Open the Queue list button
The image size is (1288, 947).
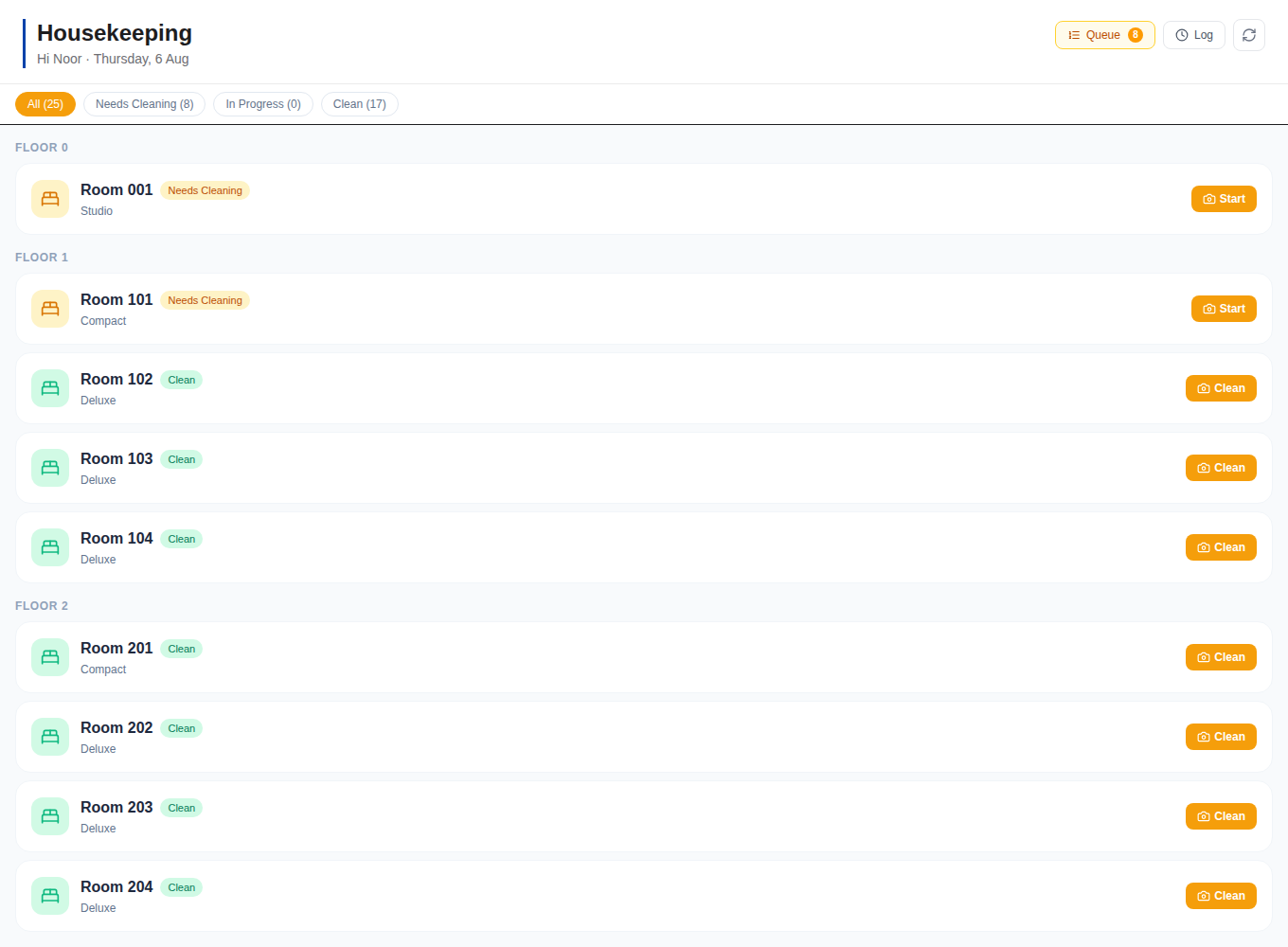pyautogui.click(x=1105, y=35)
